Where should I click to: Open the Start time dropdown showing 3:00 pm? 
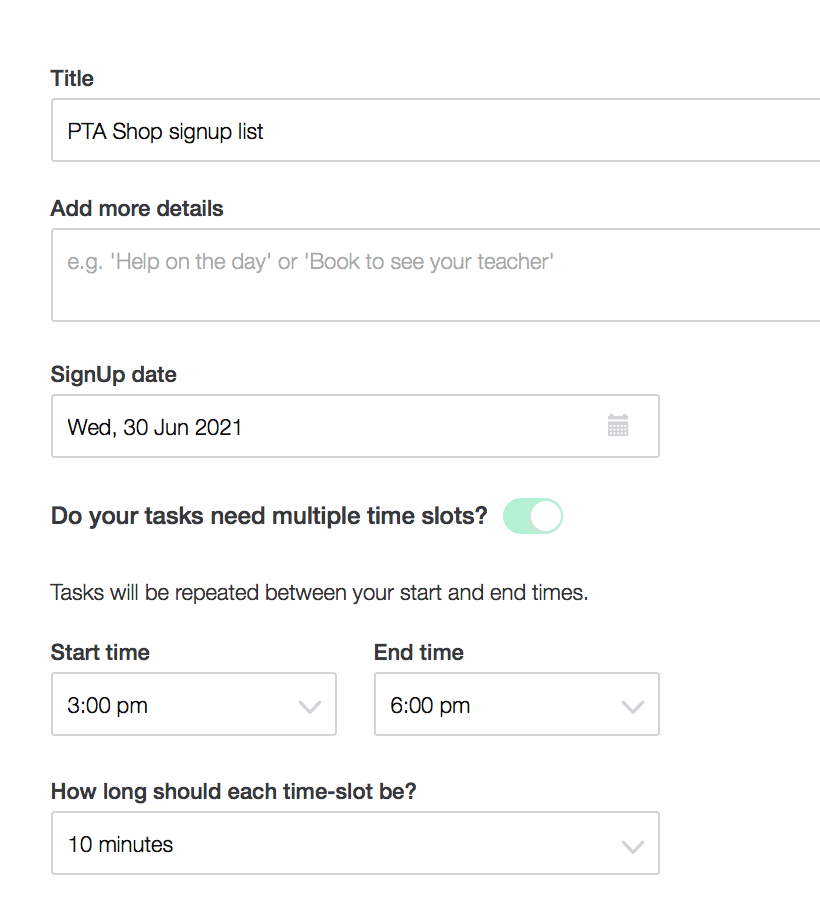tap(180, 705)
